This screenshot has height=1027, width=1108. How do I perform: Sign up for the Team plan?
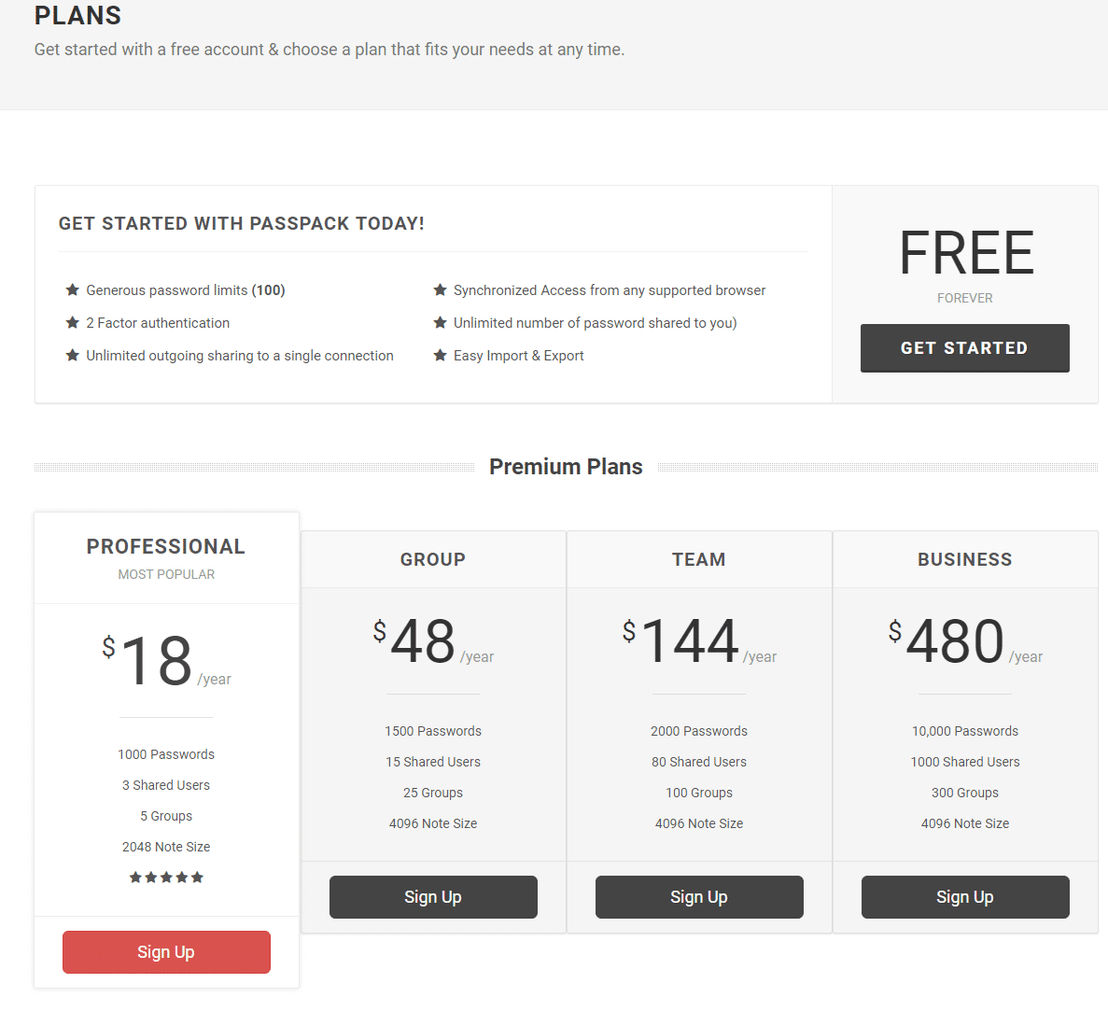click(x=699, y=897)
